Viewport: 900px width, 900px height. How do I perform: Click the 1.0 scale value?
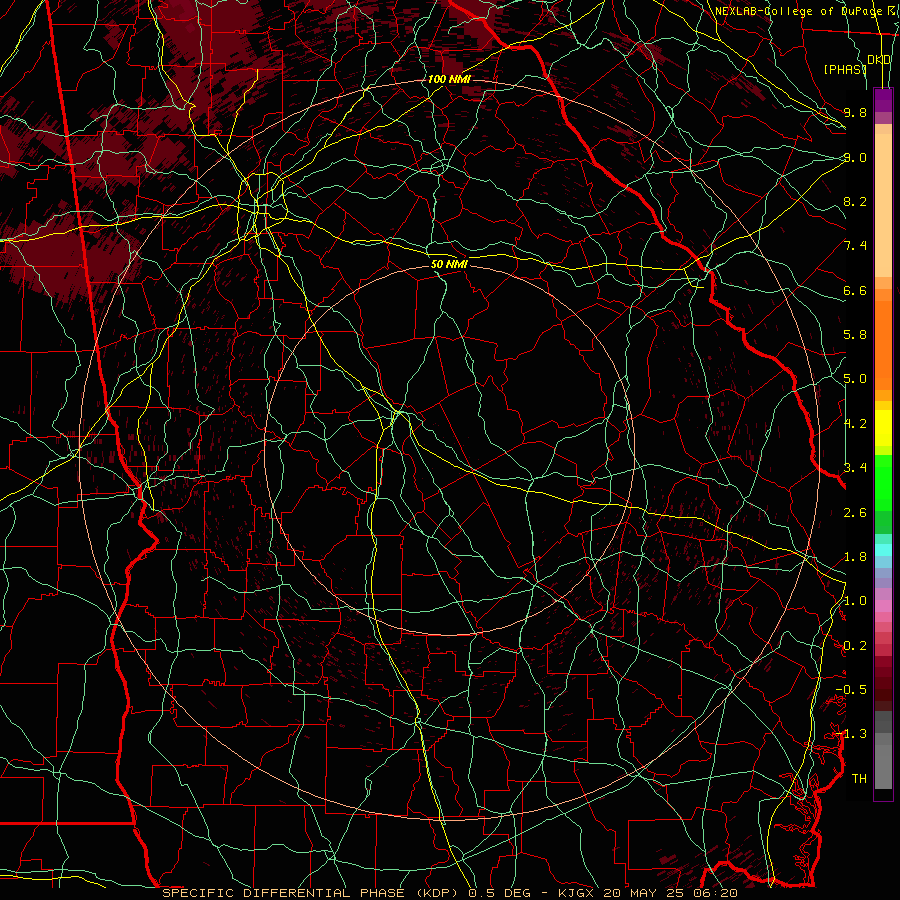855,601
